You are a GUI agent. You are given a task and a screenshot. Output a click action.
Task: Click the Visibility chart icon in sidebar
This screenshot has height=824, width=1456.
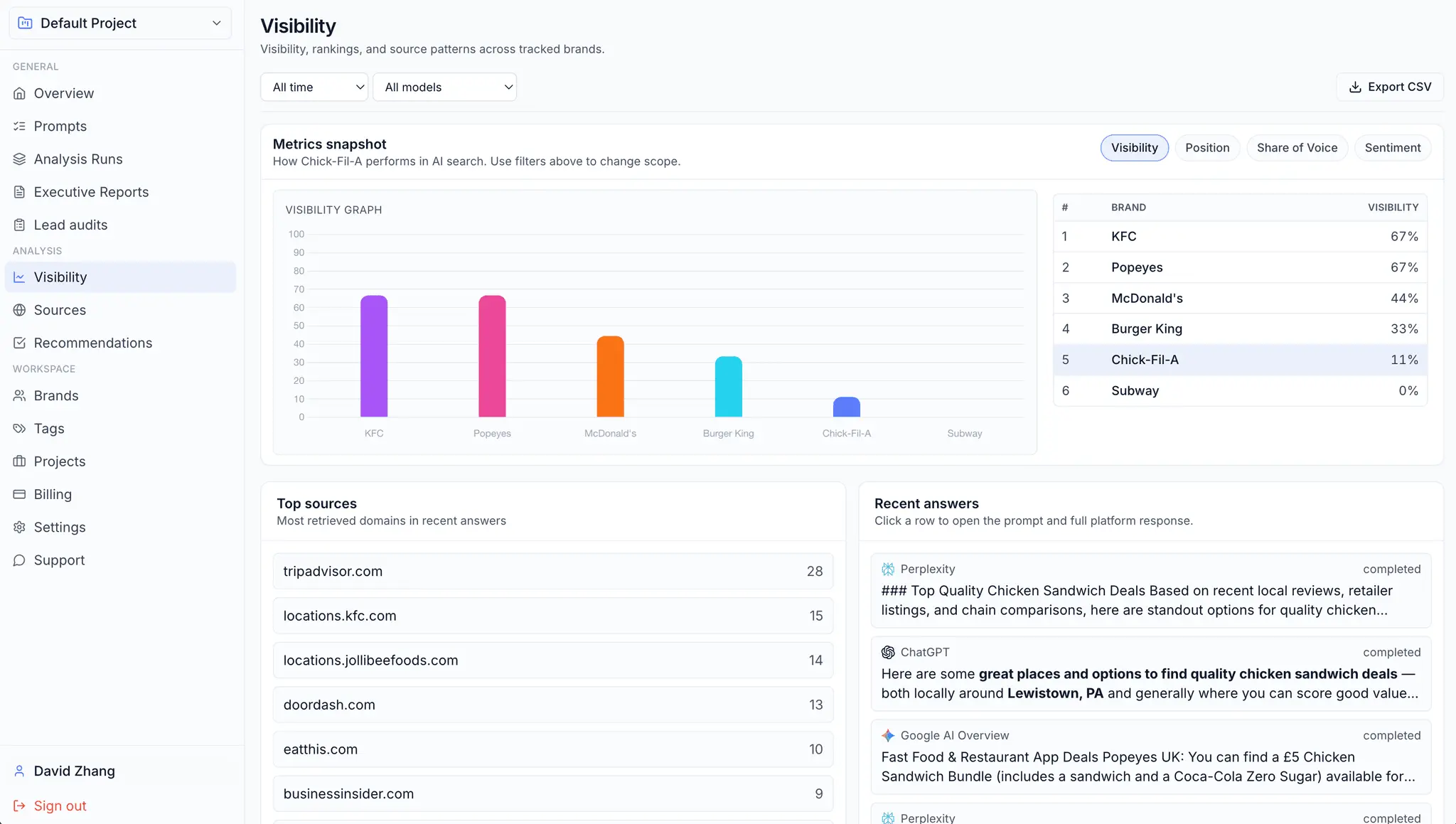19,277
